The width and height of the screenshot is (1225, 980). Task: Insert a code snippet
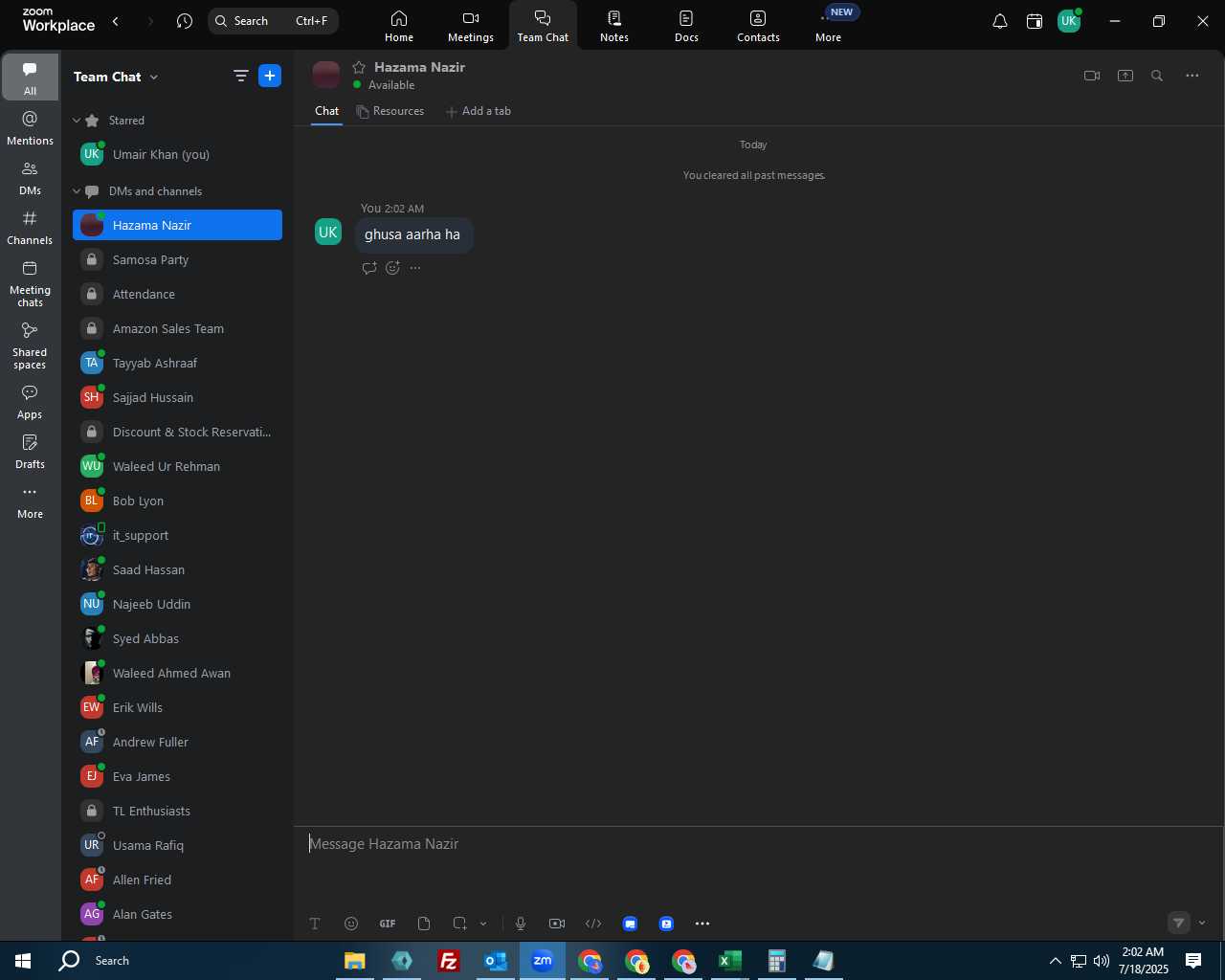pos(593,924)
